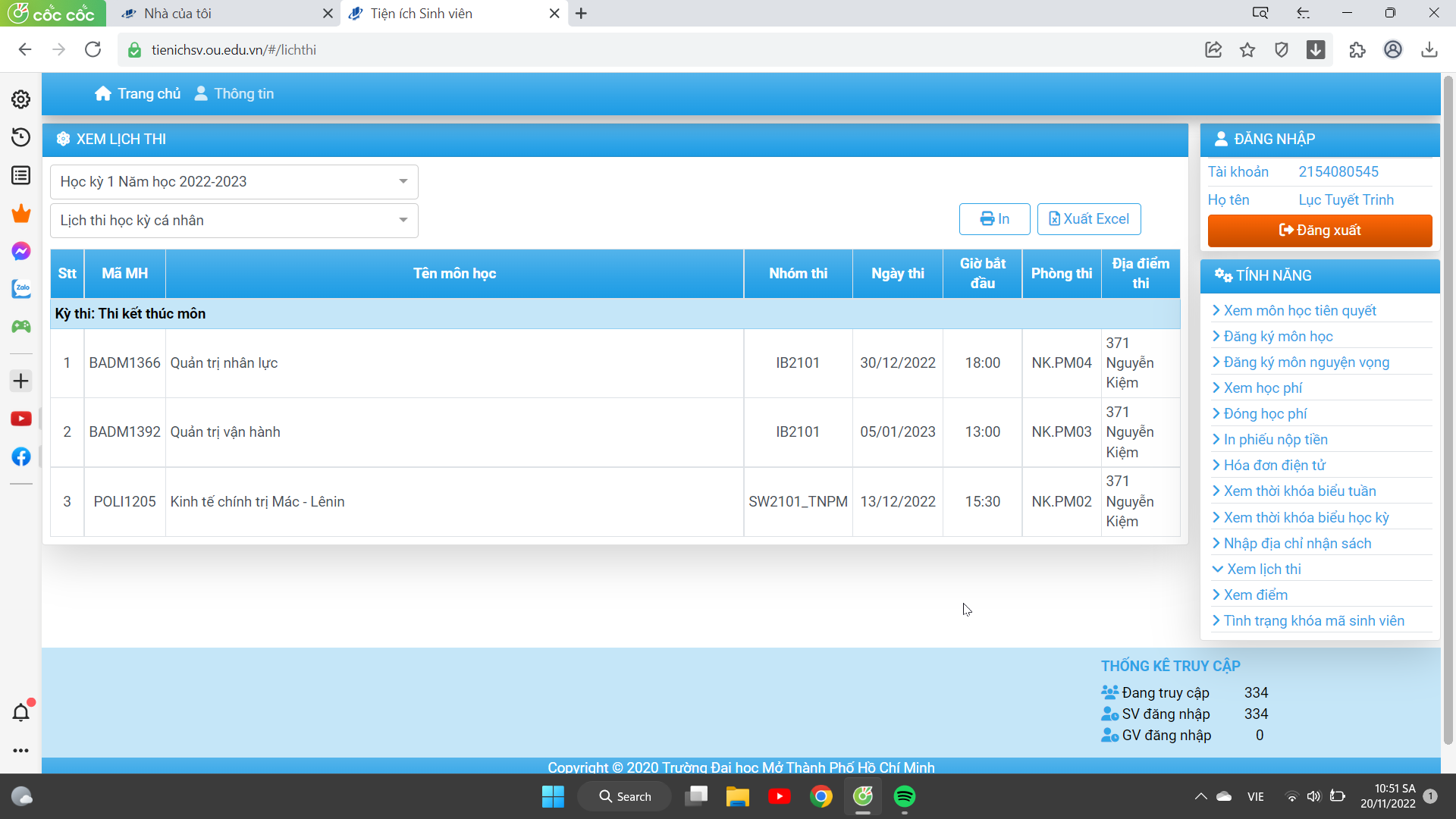Open browsing history in sidebar
Screen dimensions: 1456x819
pyautogui.click(x=20, y=137)
